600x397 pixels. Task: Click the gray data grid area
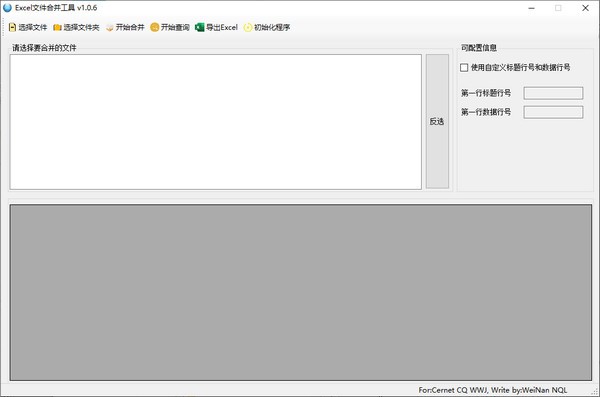301,292
